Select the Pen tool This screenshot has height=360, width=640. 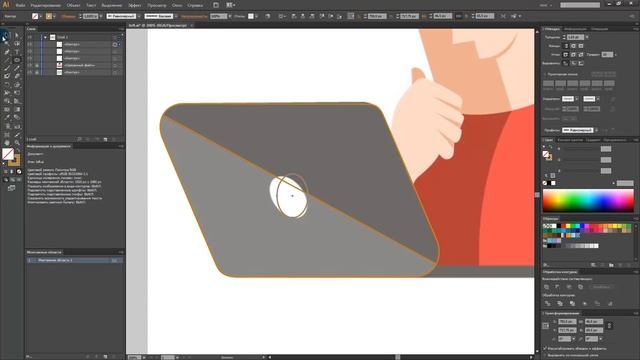(x=7, y=52)
